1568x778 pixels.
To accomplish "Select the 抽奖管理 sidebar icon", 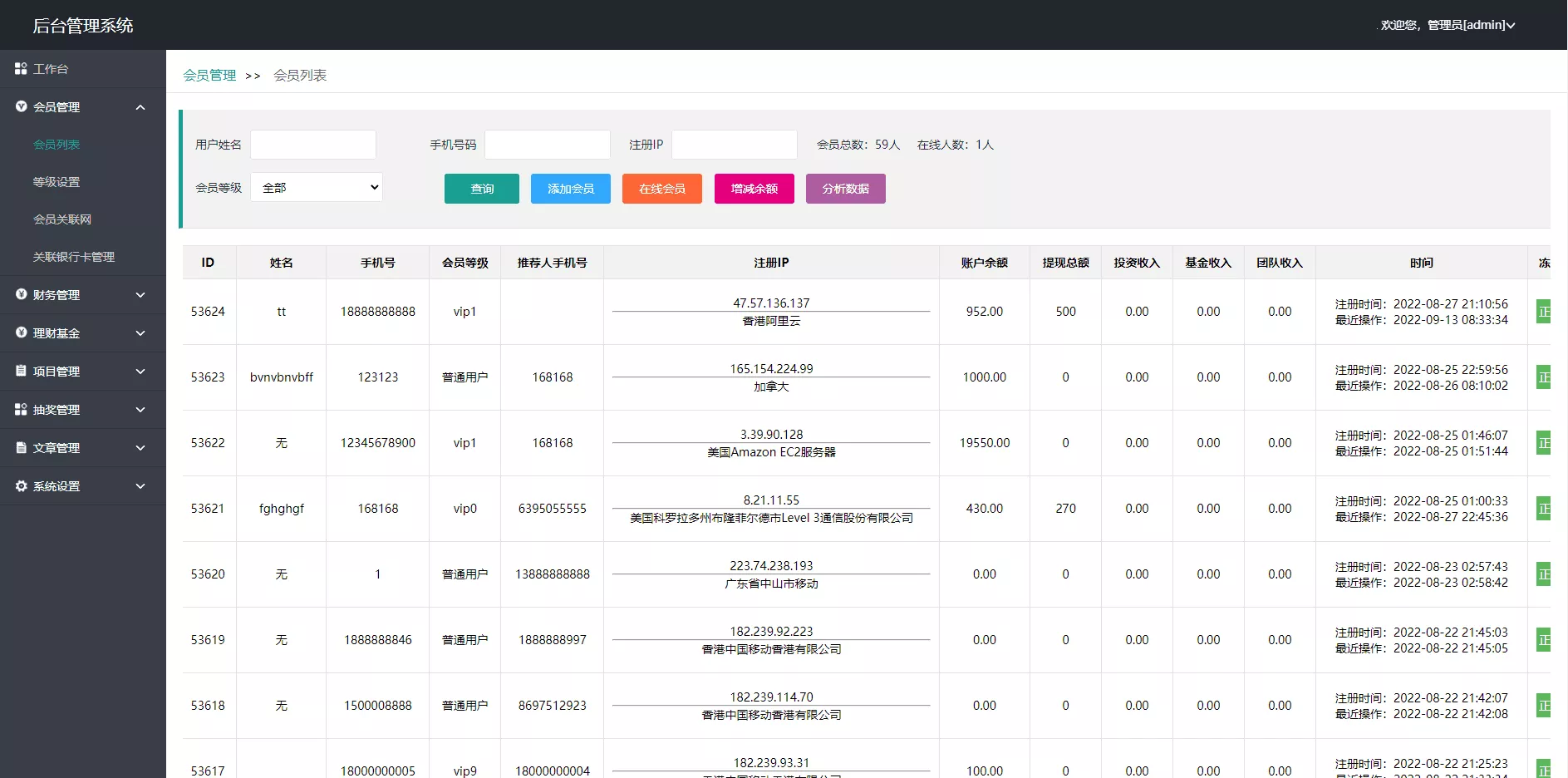I will [21, 409].
